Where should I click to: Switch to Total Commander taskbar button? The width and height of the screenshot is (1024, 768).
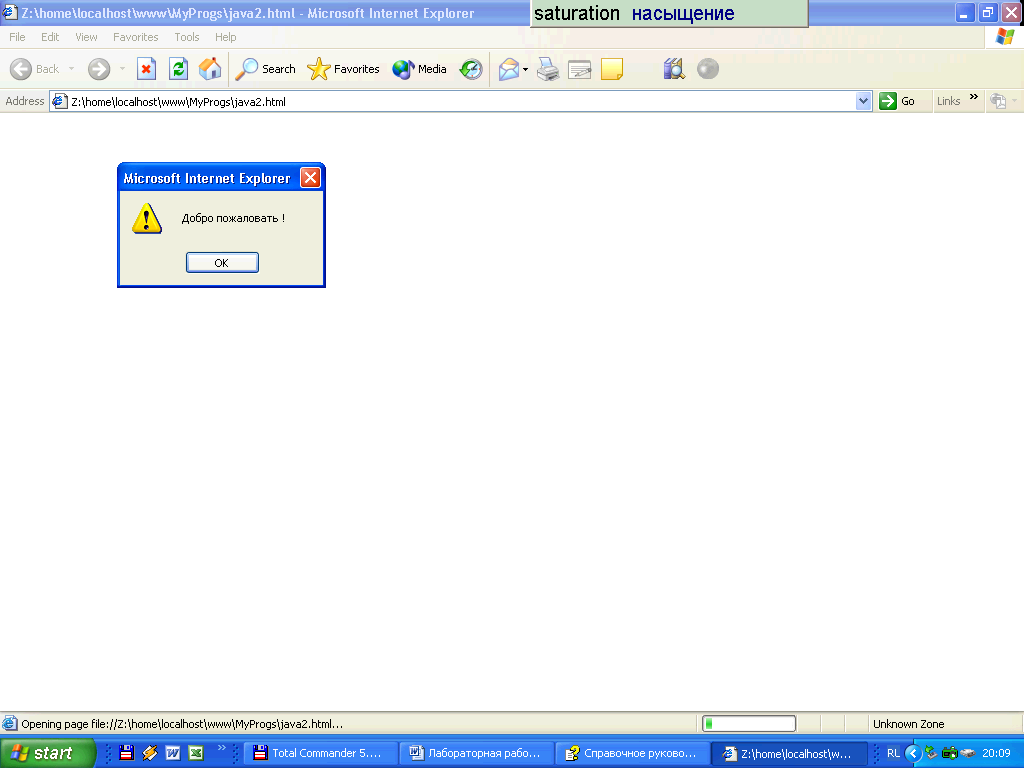[x=321, y=753]
